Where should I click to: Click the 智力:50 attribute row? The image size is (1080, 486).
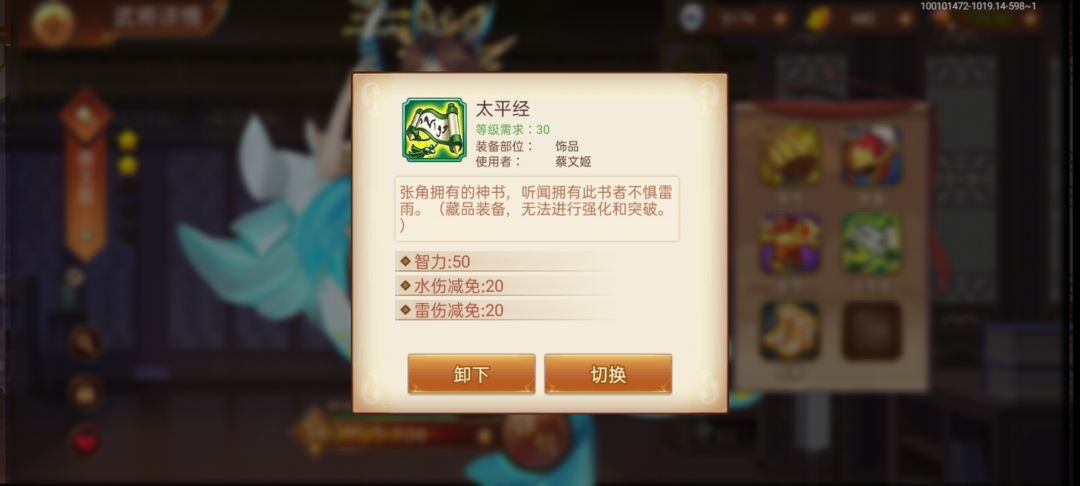[505, 262]
